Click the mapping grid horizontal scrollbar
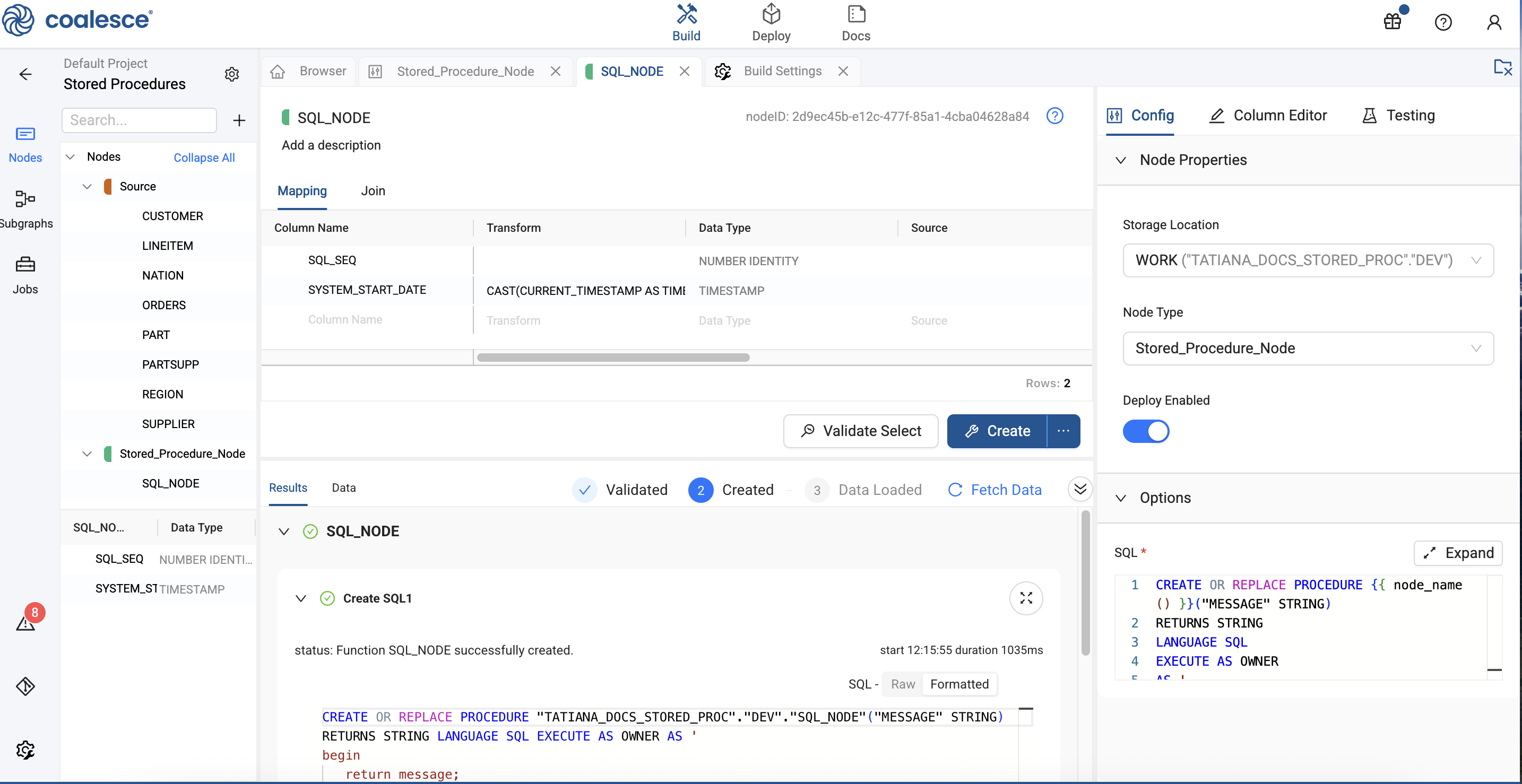 pos(613,358)
